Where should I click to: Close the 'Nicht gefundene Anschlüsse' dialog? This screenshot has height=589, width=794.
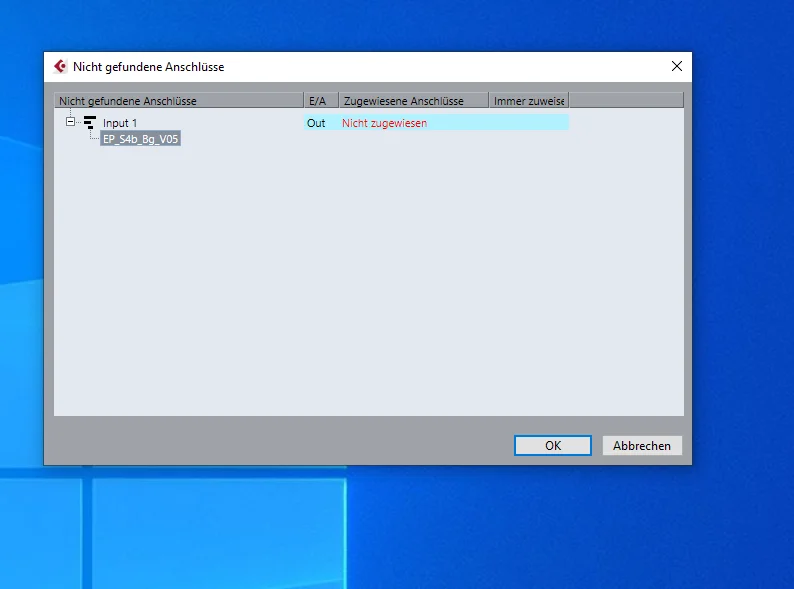[677, 66]
